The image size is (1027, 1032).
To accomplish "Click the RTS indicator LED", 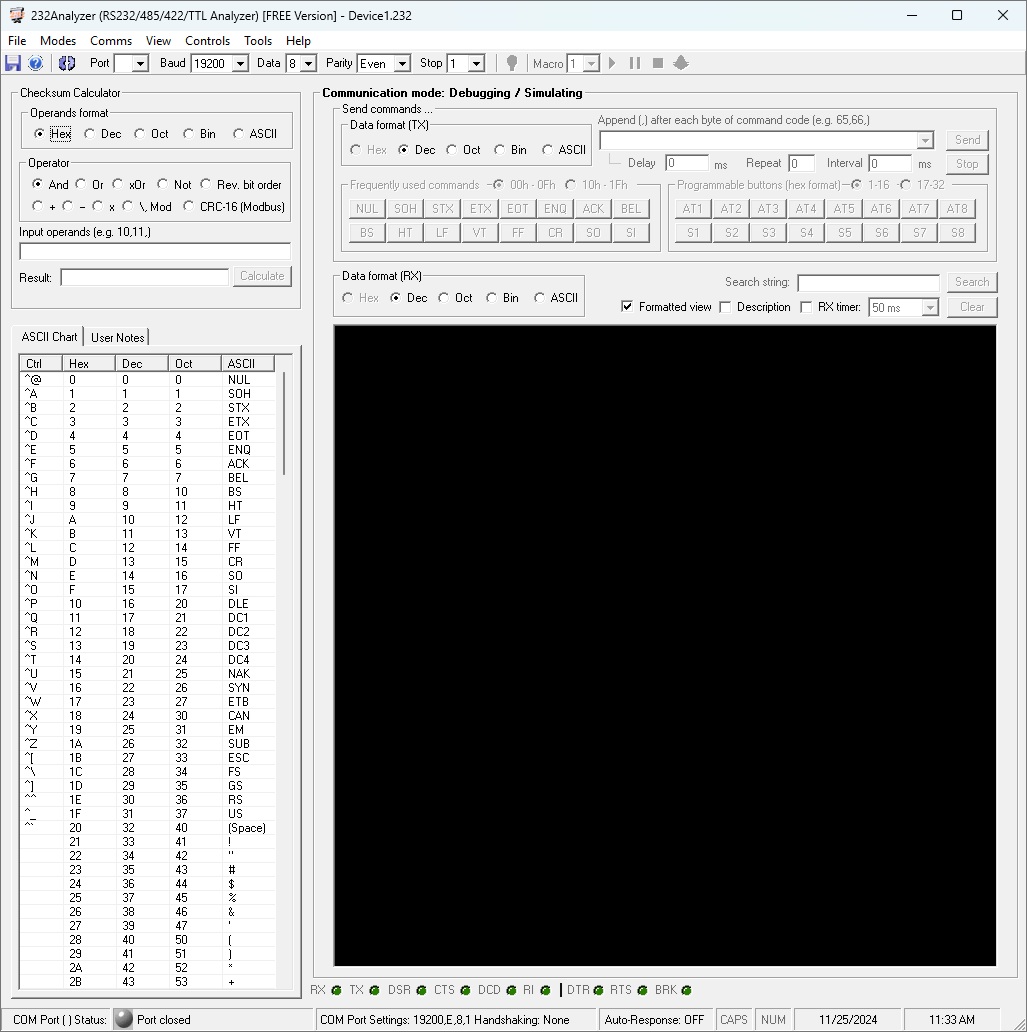I will pyautogui.click(x=641, y=990).
